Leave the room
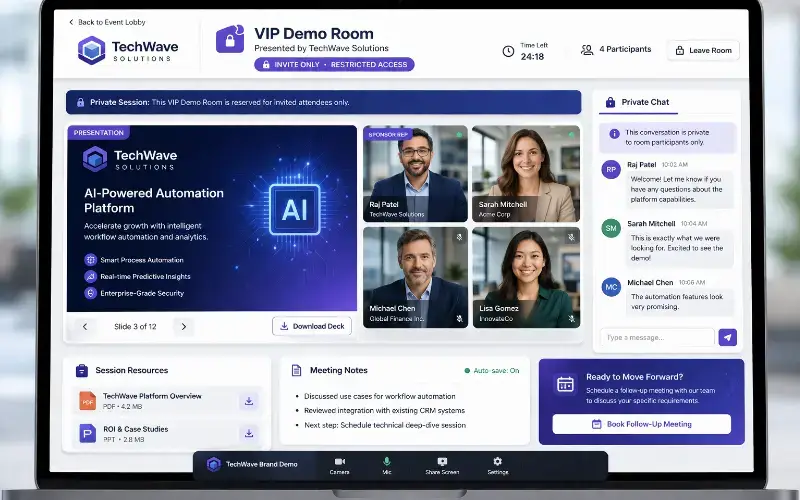Image resolution: width=800 pixels, height=500 pixels. point(703,50)
